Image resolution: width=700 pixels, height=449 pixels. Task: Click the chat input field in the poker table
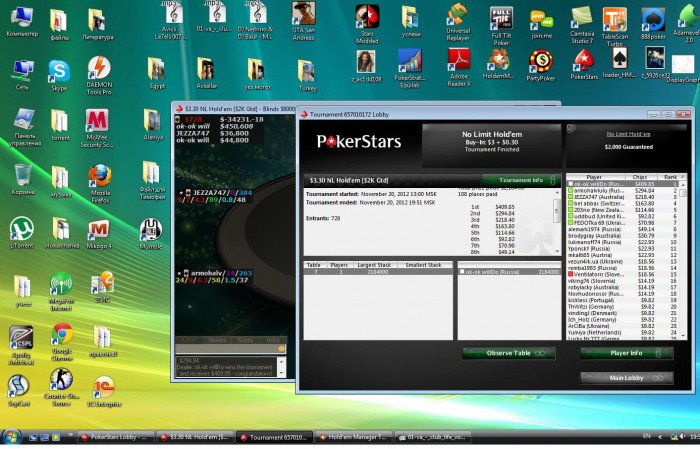pyautogui.click(x=227, y=349)
